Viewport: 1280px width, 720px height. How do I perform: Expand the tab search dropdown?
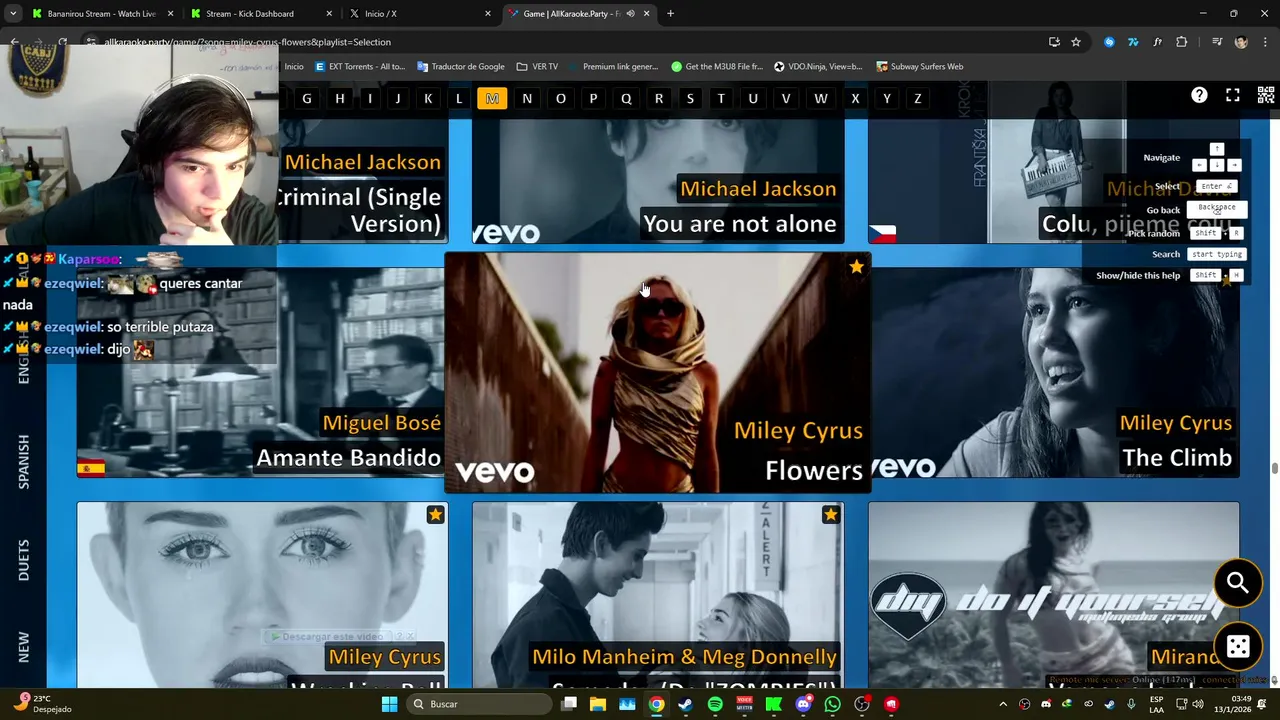(12, 14)
